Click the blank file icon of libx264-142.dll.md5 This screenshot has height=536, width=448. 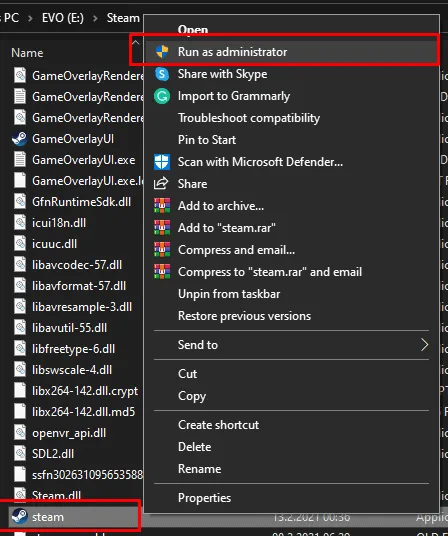point(20,412)
